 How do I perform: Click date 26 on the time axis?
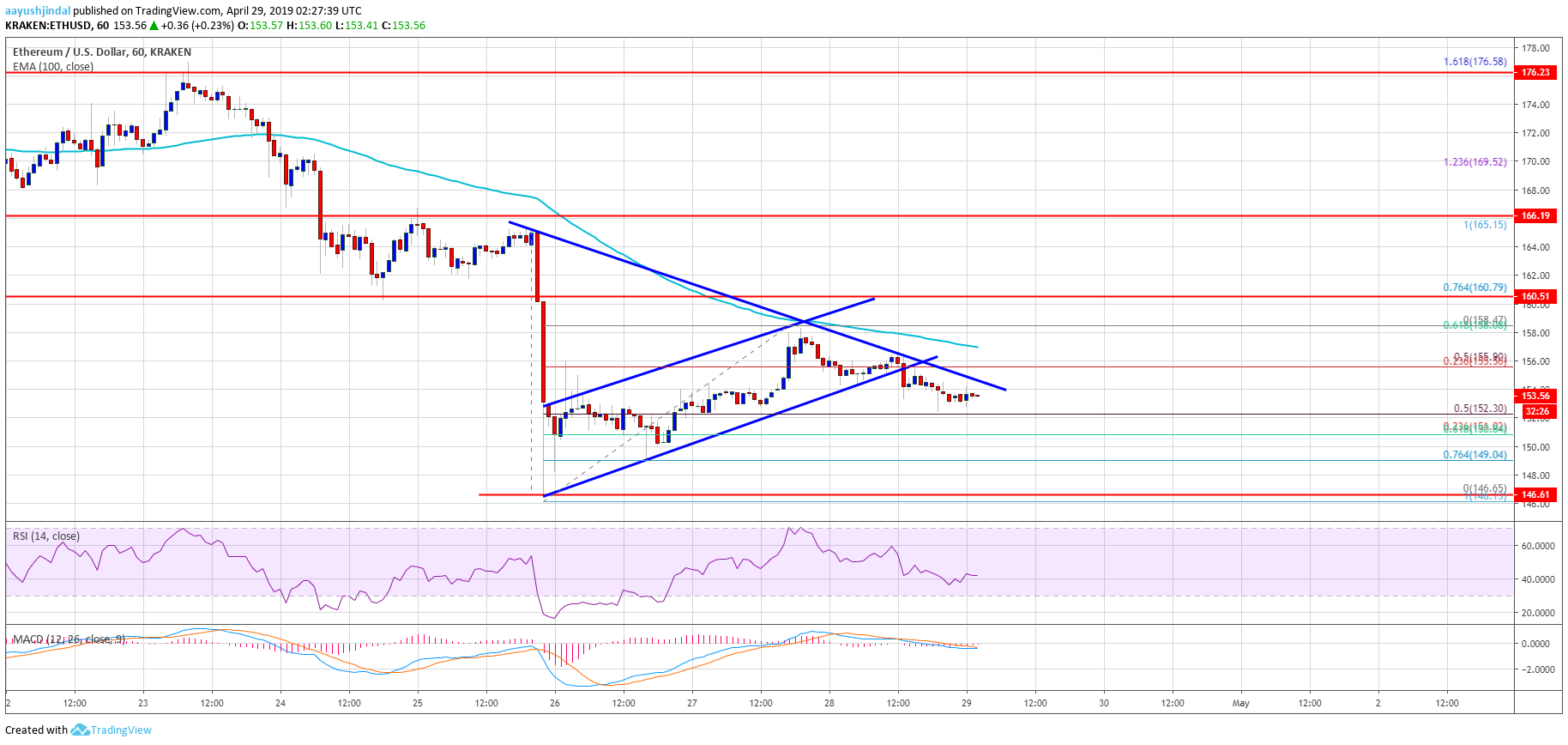(x=555, y=703)
